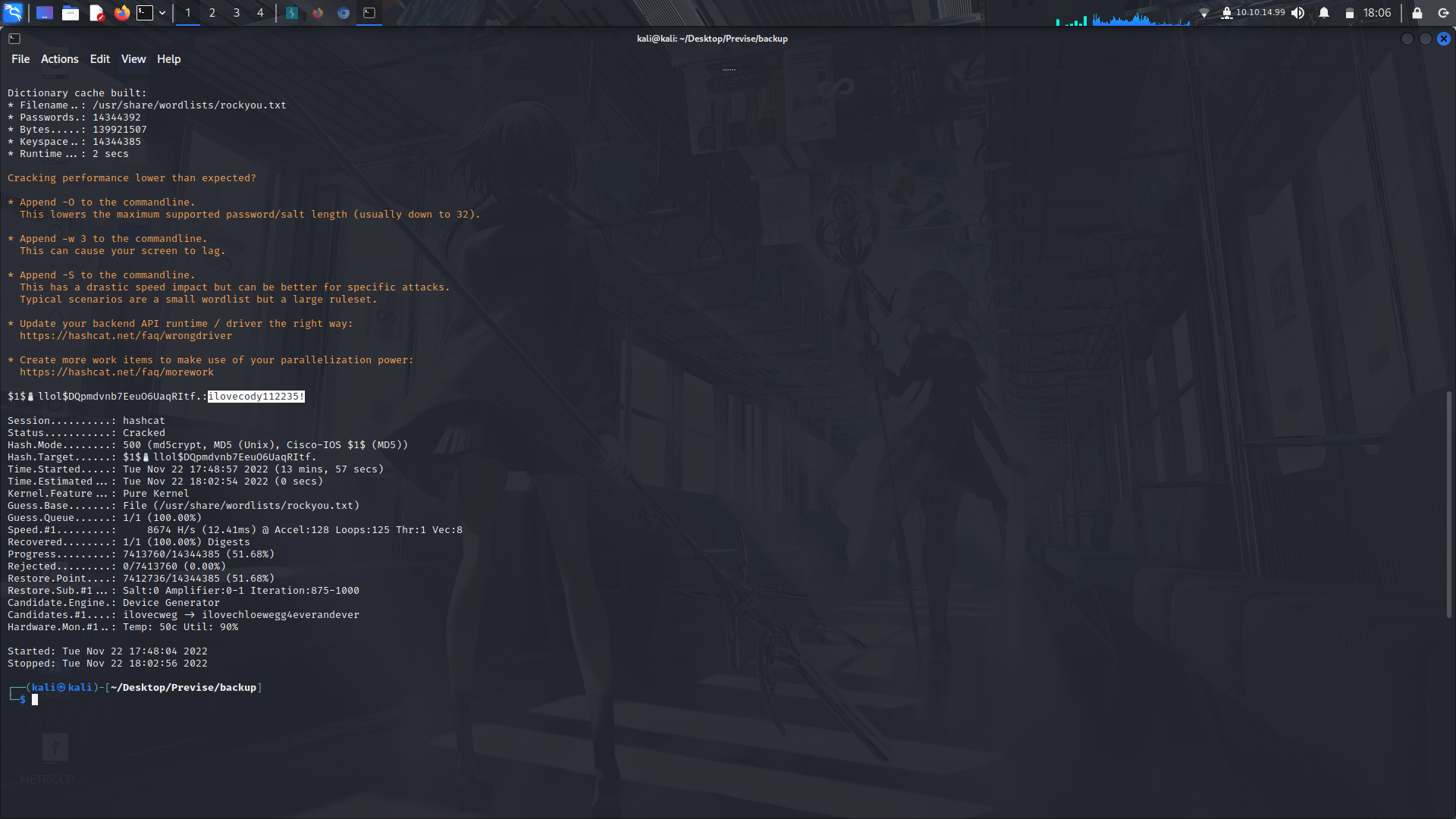Switch to workspace 2 in the panel
1456x819 pixels.
click(212, 13)
